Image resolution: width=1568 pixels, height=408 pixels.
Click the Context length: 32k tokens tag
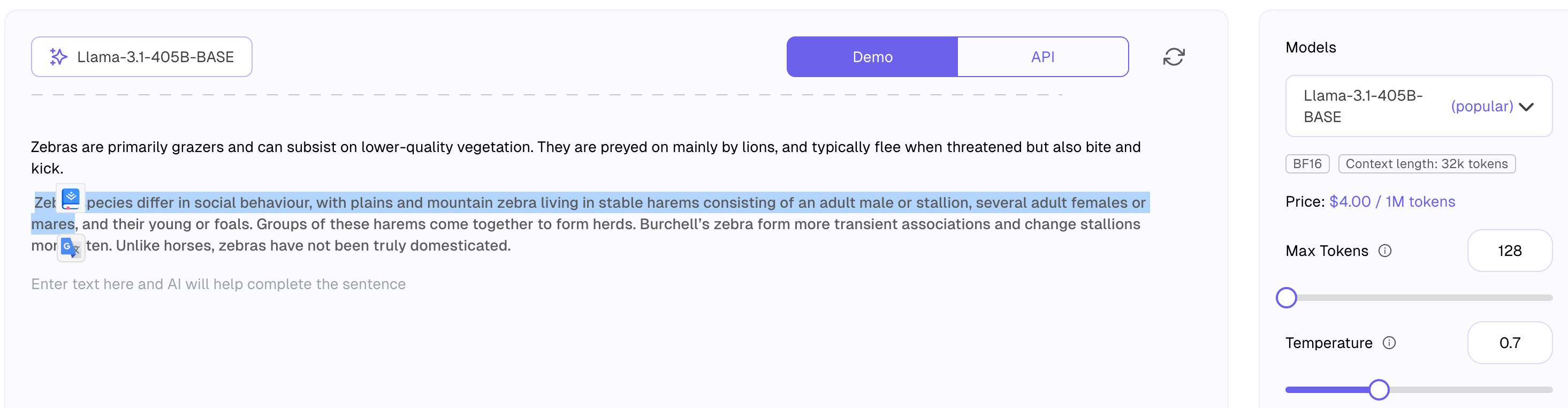pyautogui.click(x=1426, y=164)
